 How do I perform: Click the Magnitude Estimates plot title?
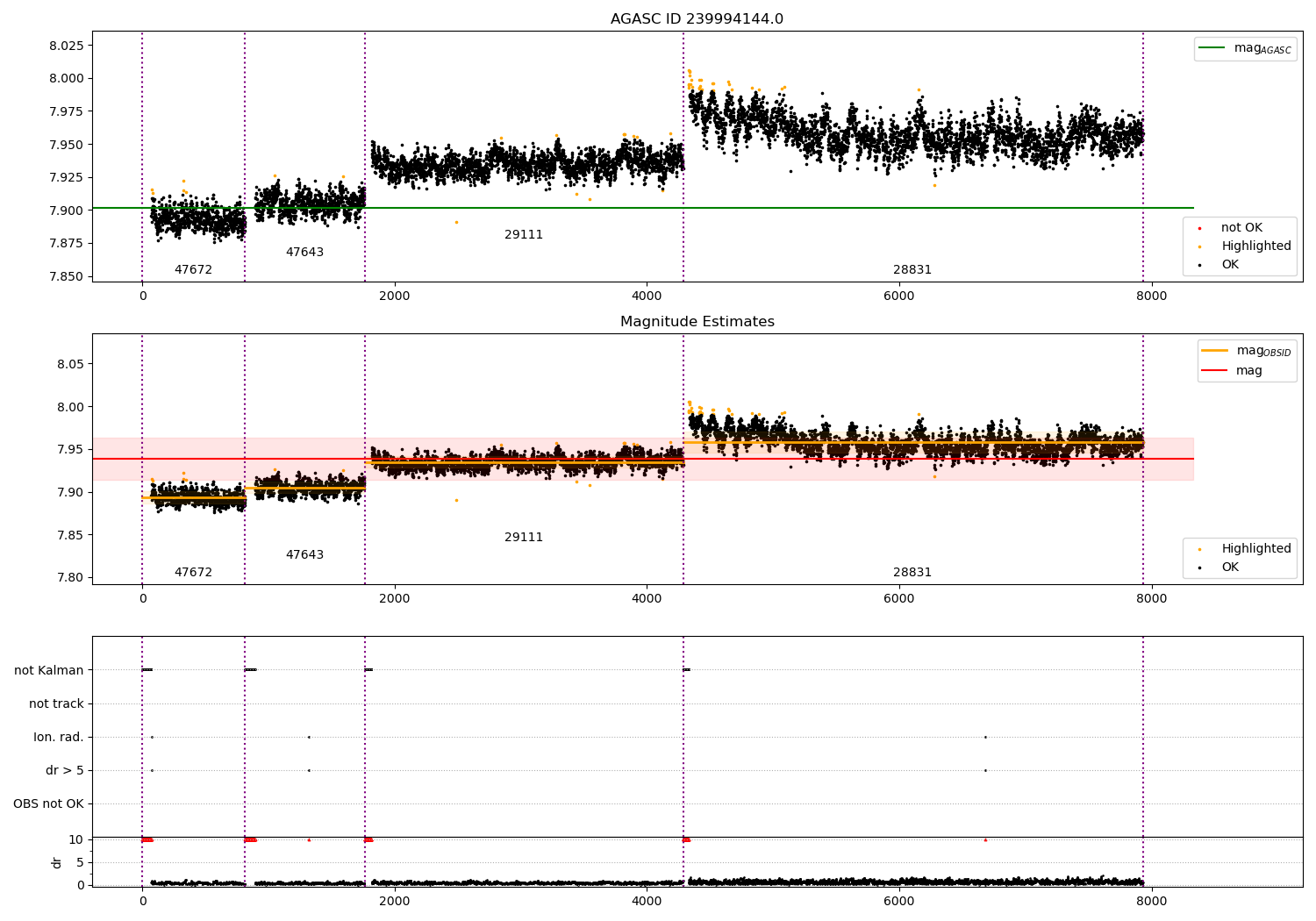tap(697, 321)
